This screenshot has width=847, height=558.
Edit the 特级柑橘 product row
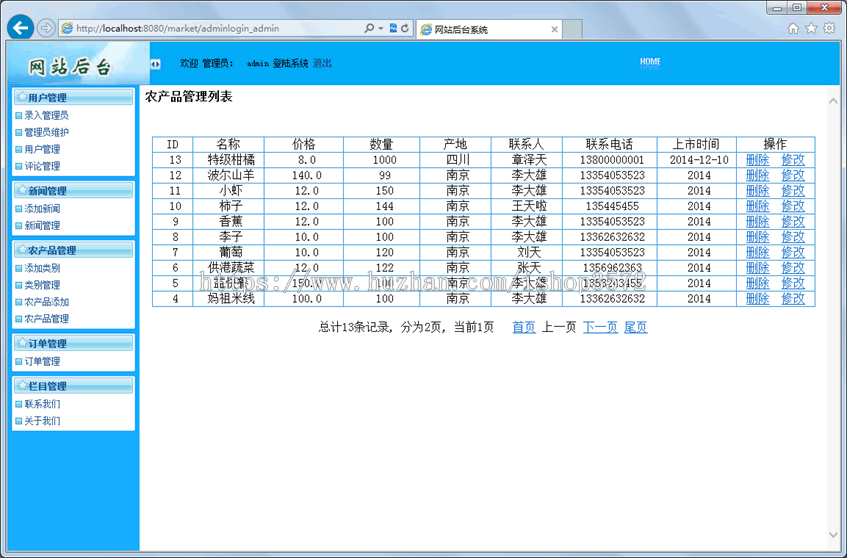[x=793, y=160]
